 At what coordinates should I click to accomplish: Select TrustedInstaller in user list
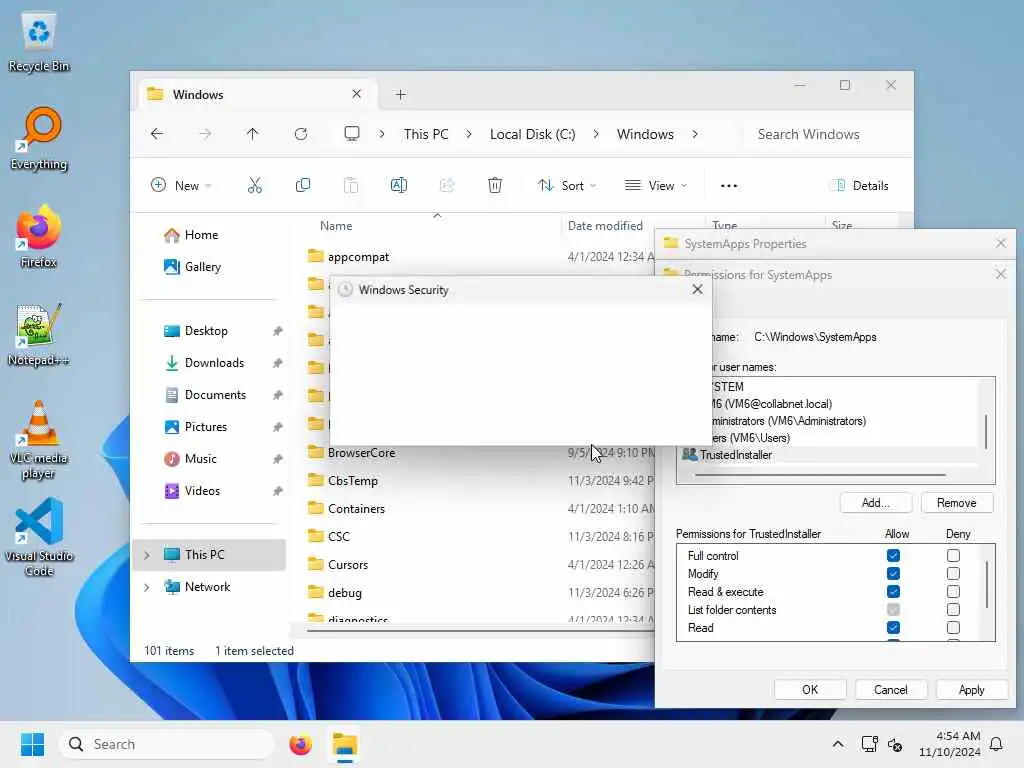click(736, 455)
